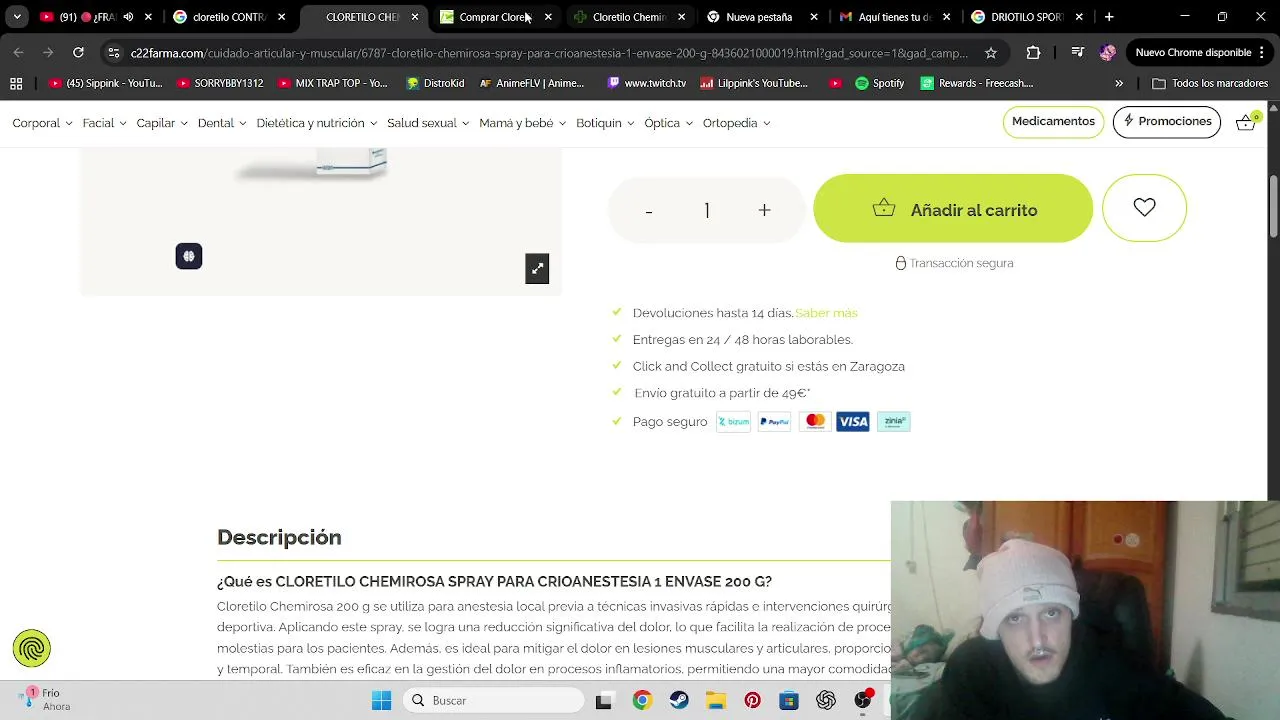Open the media controls icon in toolbar
This screenshot has height=720, width=1280.
pyautogui.click(x=1077, y=53)
